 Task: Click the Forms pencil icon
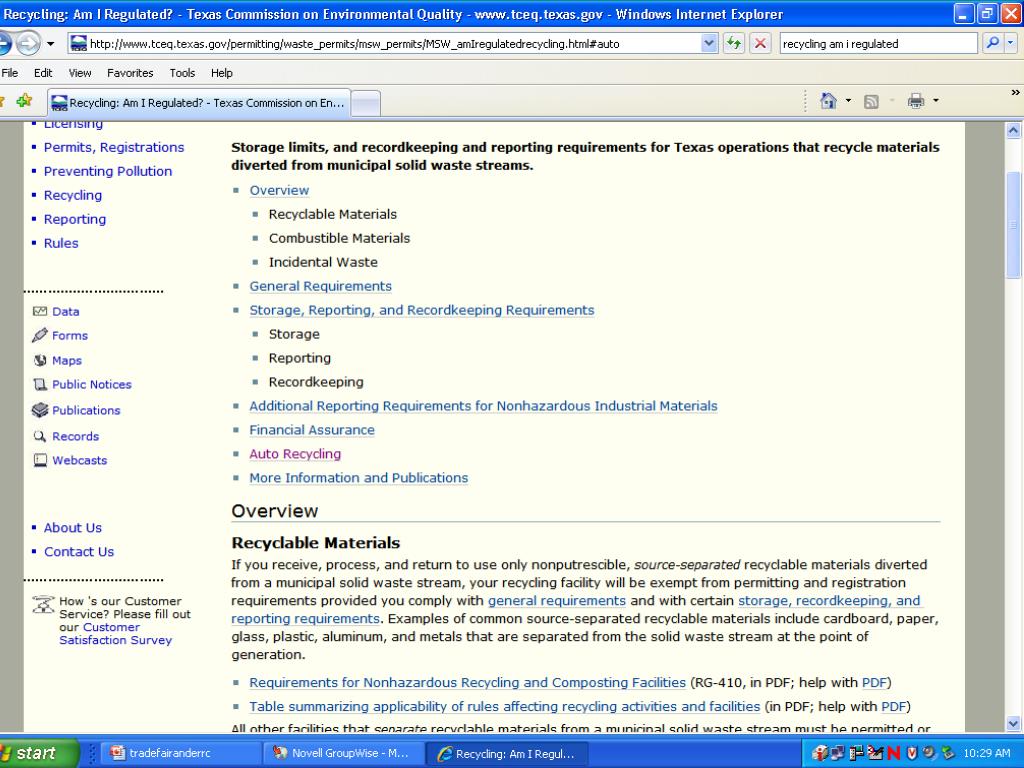pos(40,335)
